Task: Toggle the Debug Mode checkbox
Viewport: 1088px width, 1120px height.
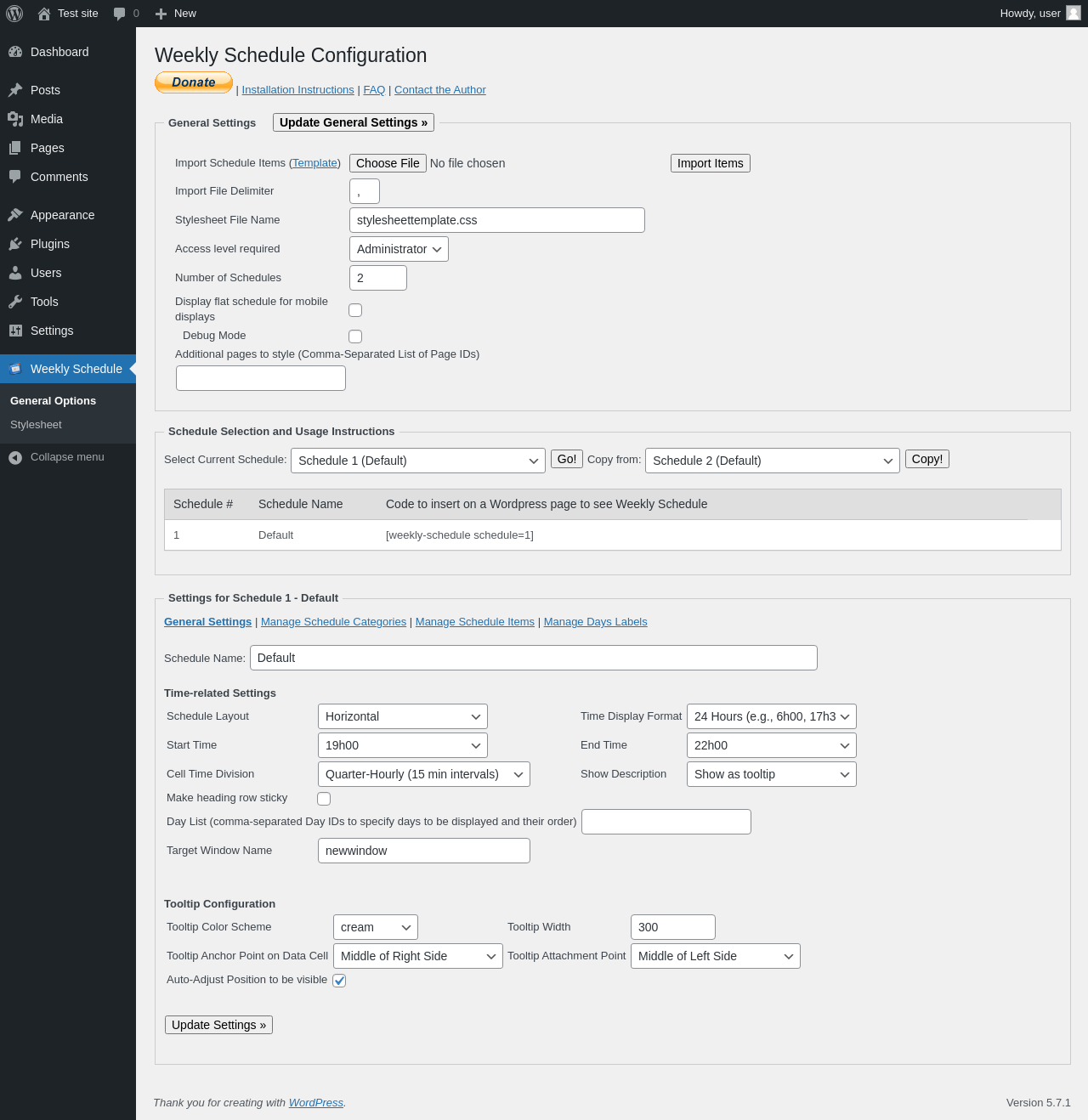Action: point(355,337)
